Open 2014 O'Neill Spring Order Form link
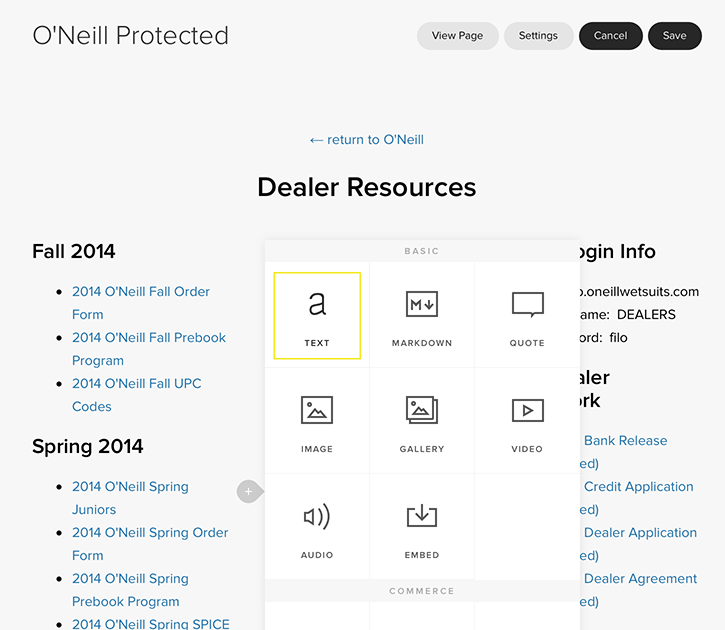The height and width of the screenshot is (630, 725). 150,544
